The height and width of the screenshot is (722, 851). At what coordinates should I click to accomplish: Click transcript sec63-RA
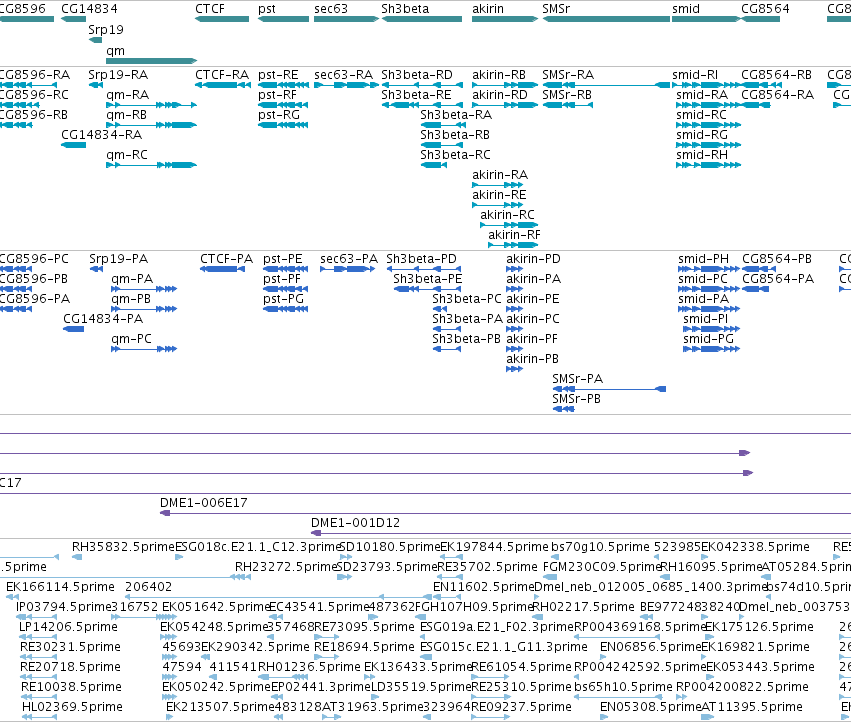coord(346,85)
